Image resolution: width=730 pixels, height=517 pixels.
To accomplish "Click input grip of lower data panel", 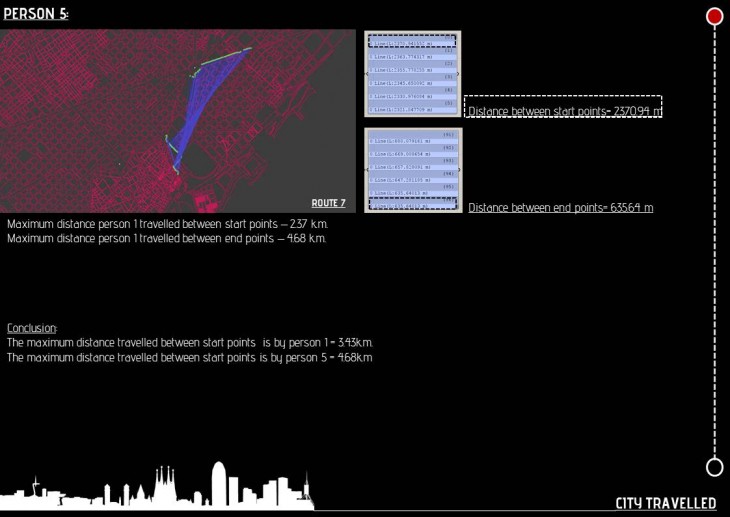I will click(x=366, y=170).
